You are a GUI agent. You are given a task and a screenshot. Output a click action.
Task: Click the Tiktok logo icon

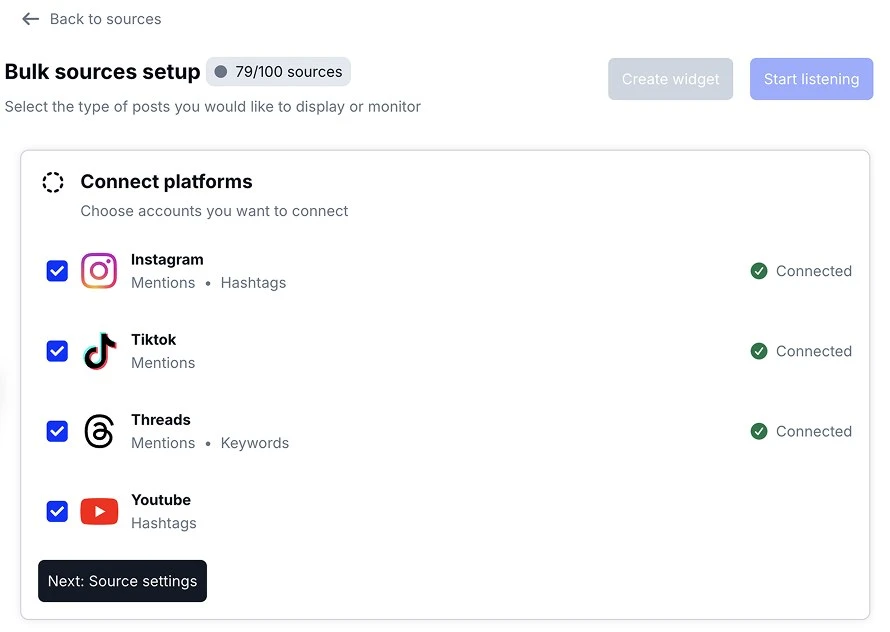pos(99,351)
